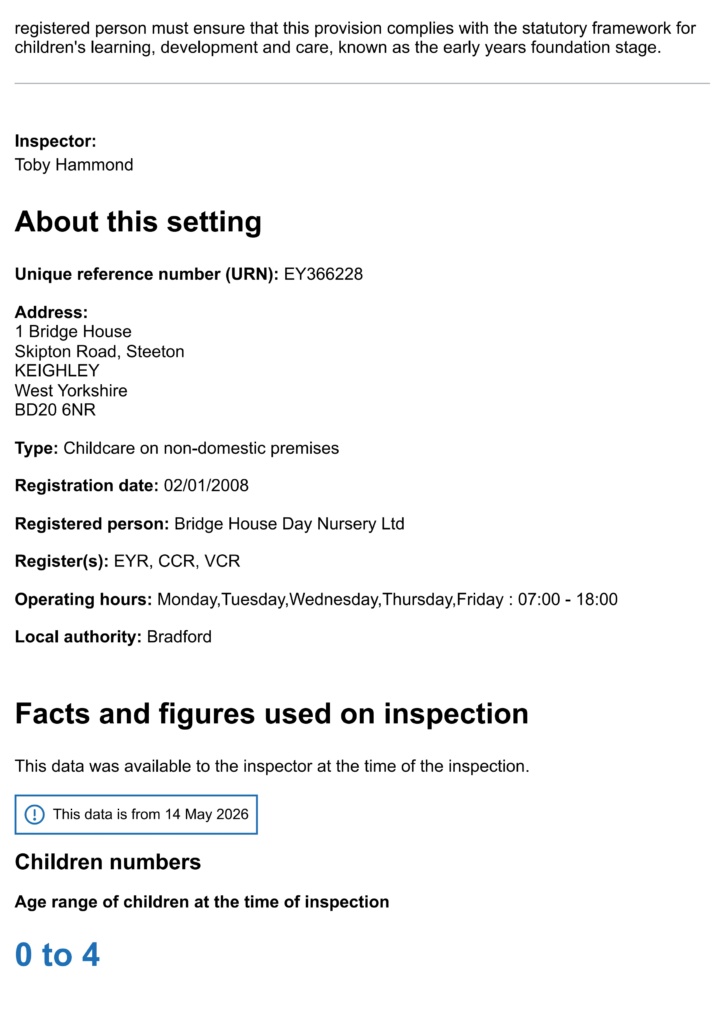
Task: Click the 'Skipton Road, Steeton' address line
Action: (99, 351)
